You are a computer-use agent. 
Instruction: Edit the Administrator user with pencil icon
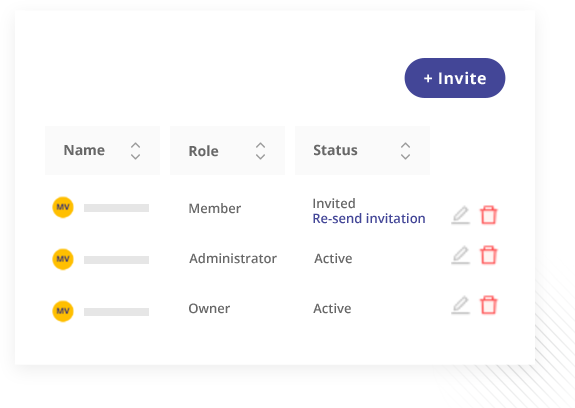click(x=461, y=255)
